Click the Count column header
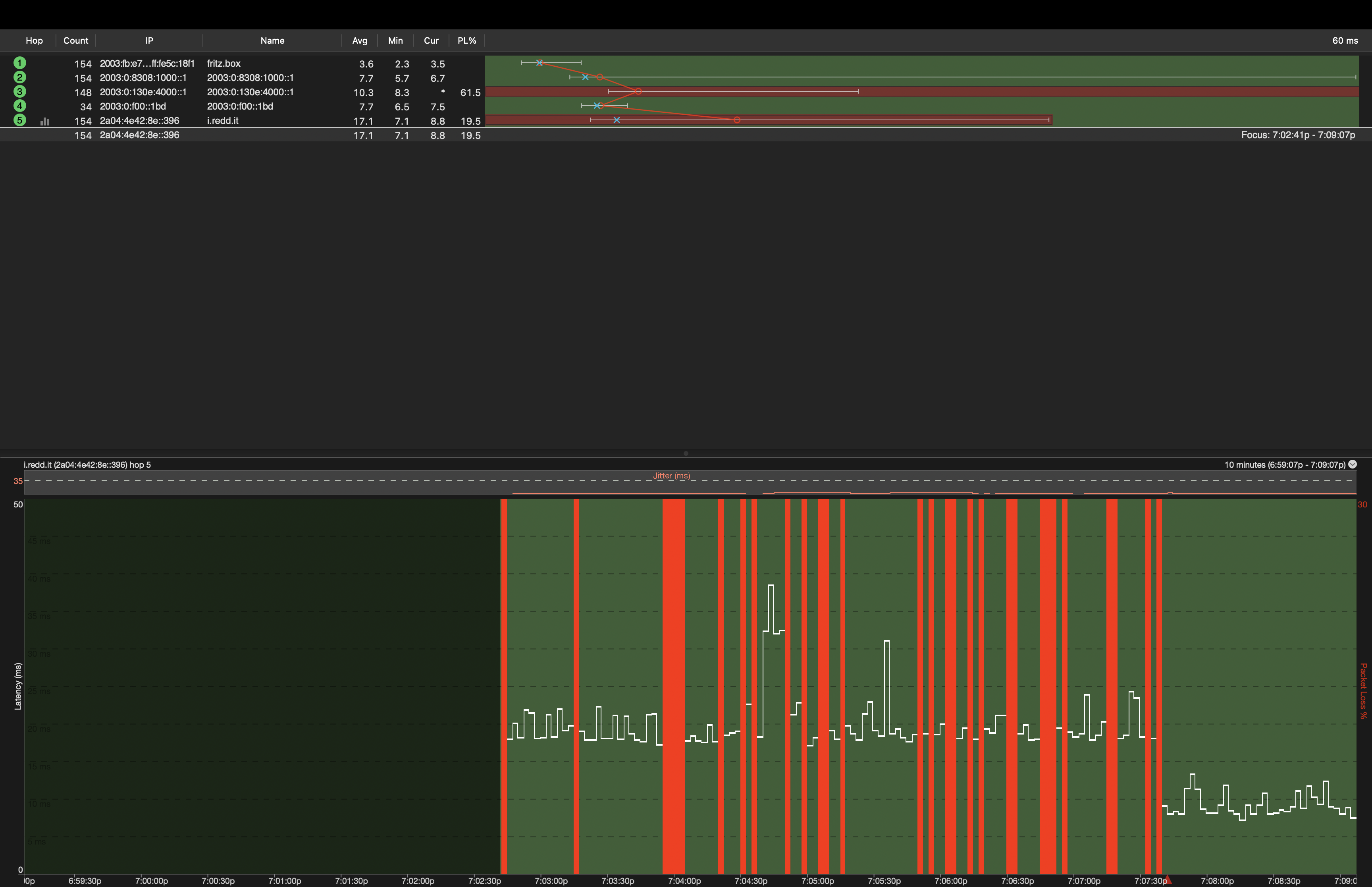 point(75,40)
